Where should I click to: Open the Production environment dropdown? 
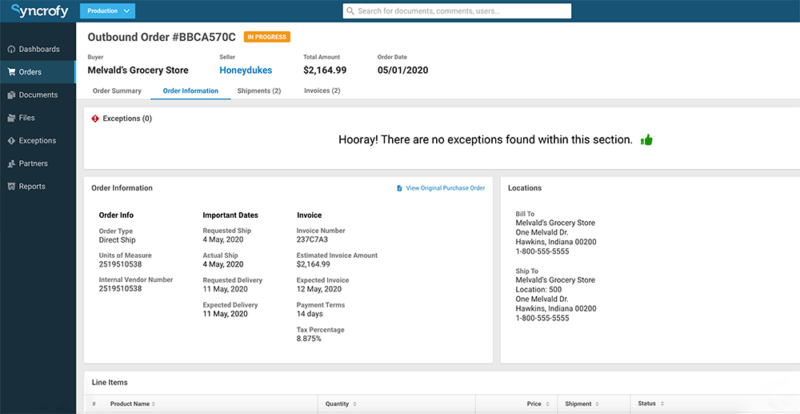108,11
